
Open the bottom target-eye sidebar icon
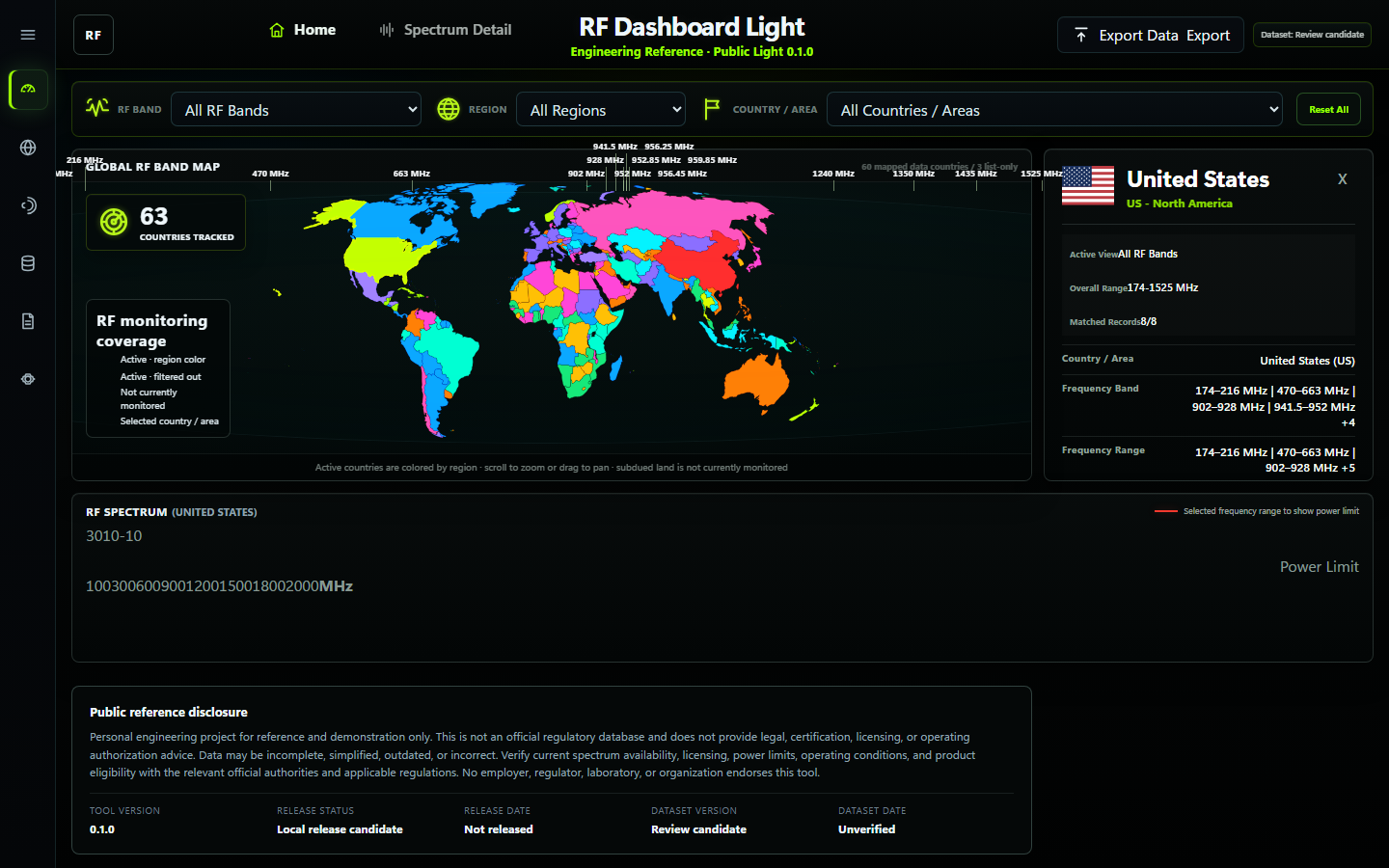pos(28,379)
